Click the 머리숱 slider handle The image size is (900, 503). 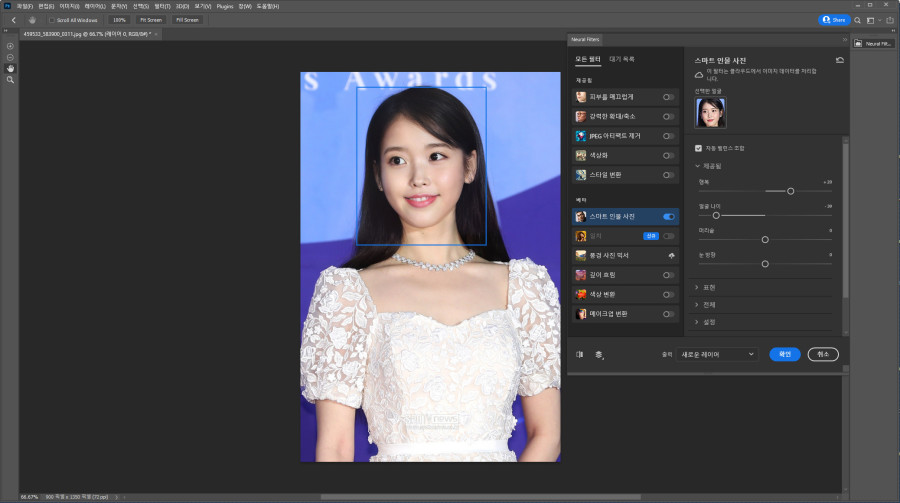tap(765, 239)
